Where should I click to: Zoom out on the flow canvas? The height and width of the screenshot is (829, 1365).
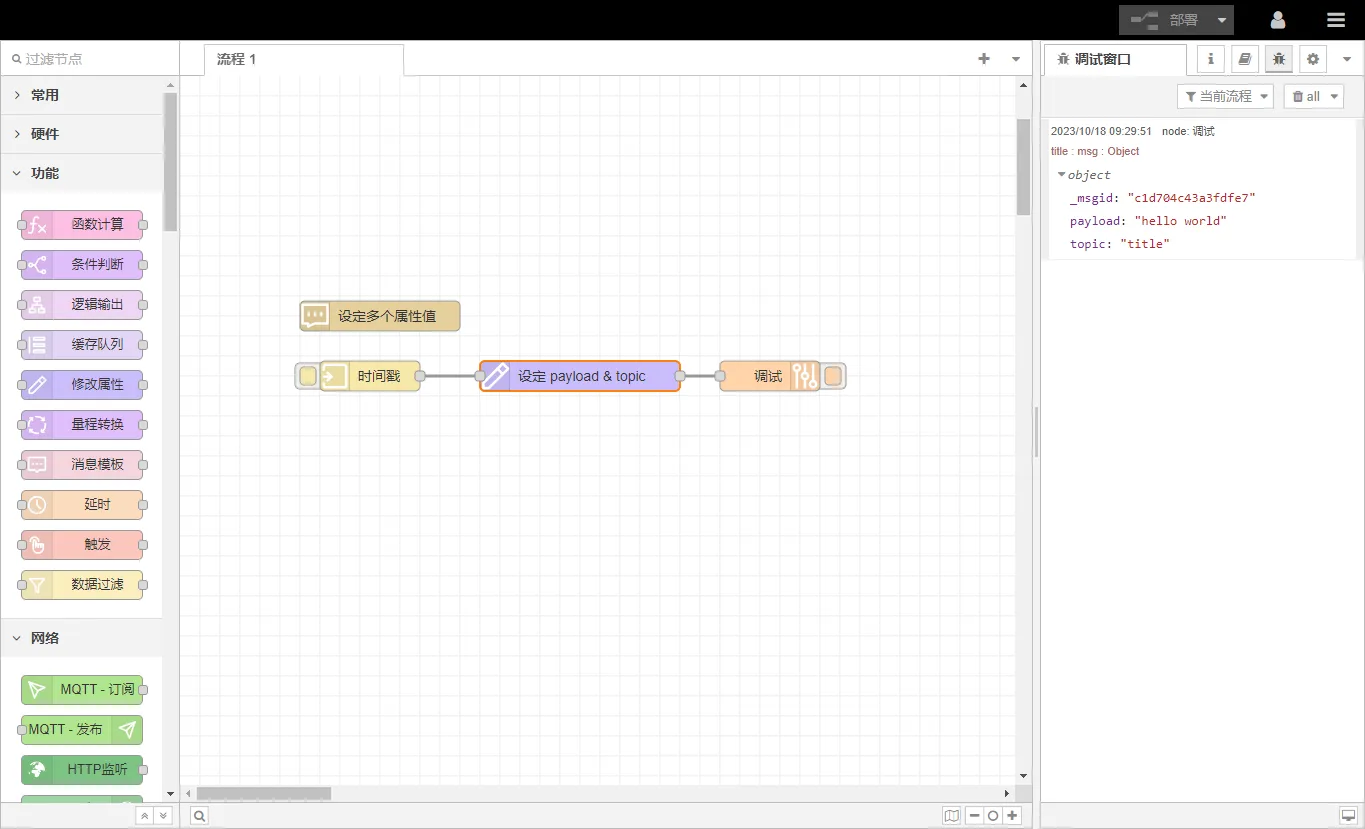tap(974, 816)
